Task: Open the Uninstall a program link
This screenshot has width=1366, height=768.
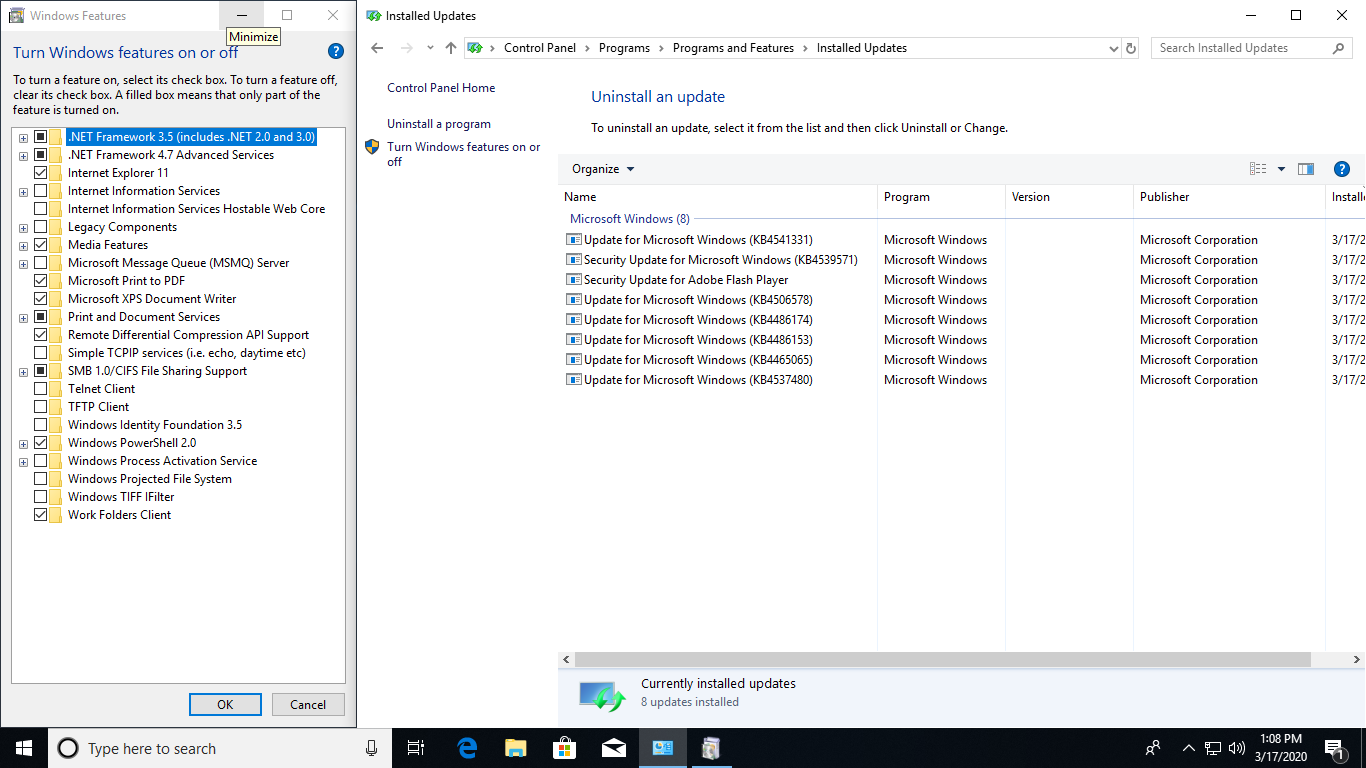Action: 439,124
